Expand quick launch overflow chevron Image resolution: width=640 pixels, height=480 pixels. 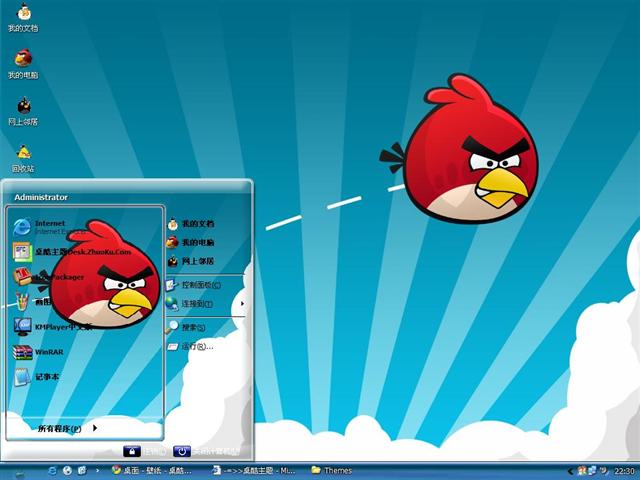pos(97,471)
